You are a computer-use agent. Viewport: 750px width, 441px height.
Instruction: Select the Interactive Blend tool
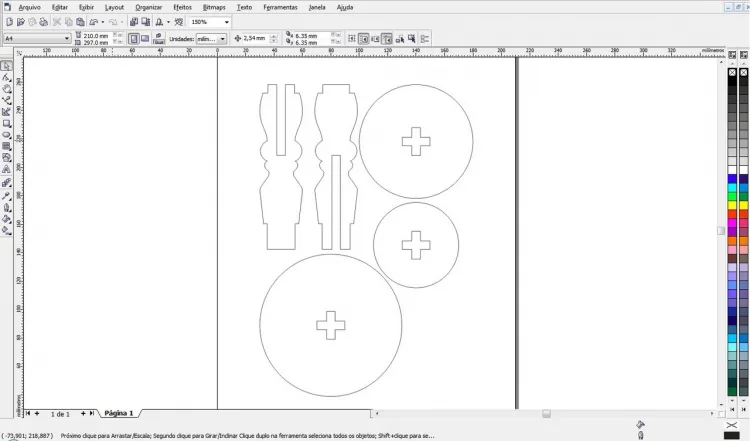tap(6, 183)
